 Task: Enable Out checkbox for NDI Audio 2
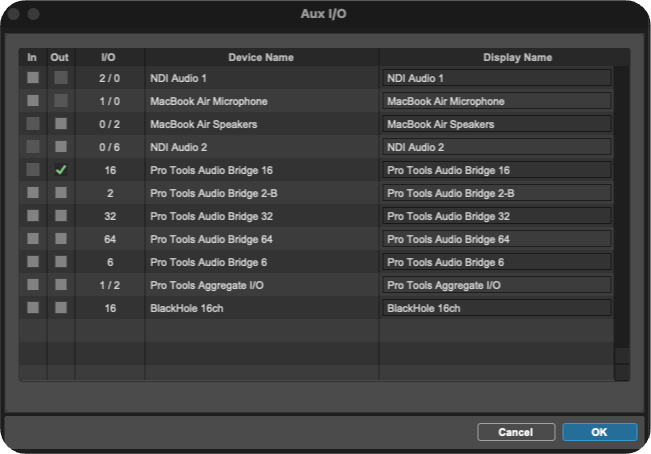point(61,146)
